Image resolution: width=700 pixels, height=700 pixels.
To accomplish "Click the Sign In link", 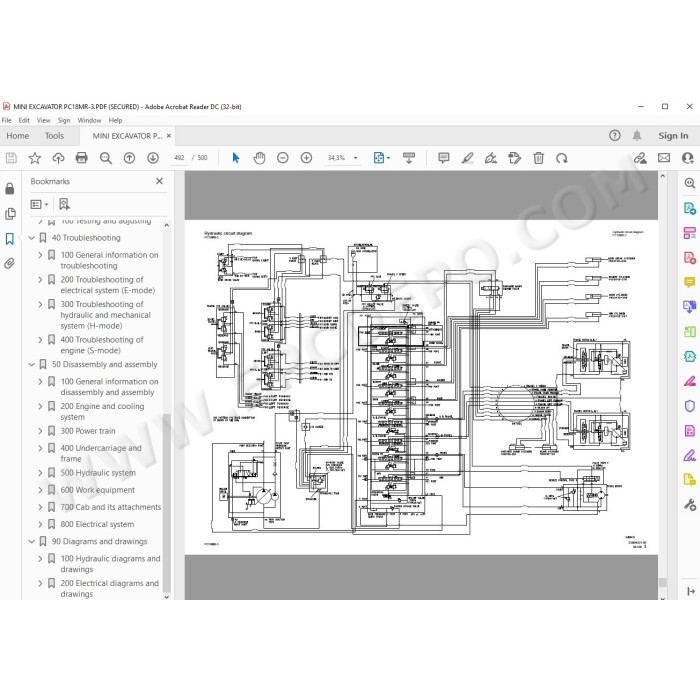I will click(x=673, y=136).
